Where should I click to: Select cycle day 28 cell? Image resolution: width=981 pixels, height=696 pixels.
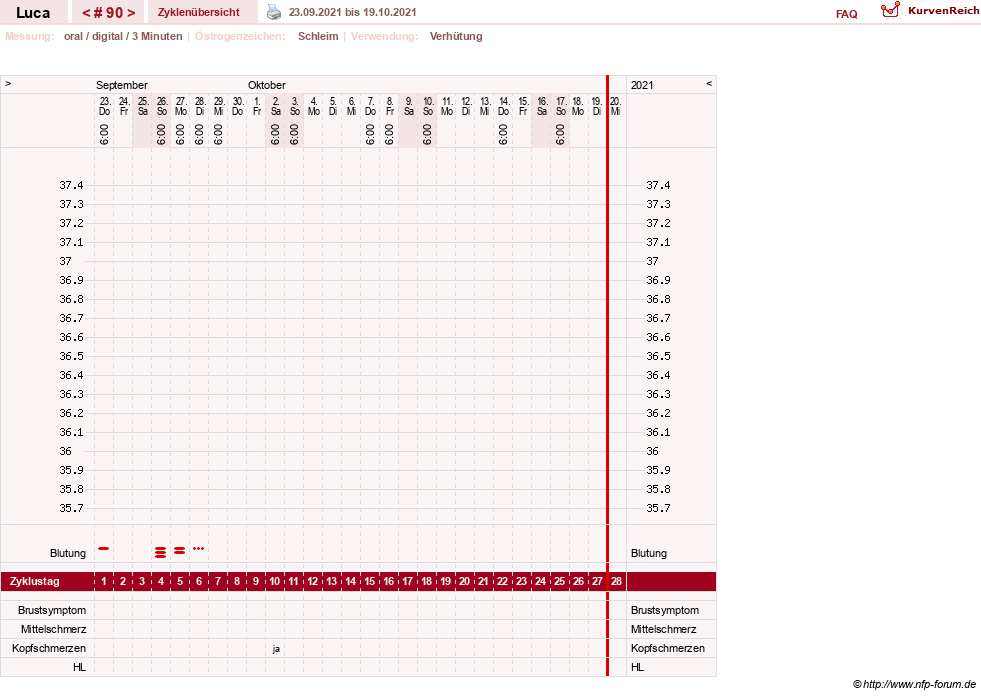616,581
